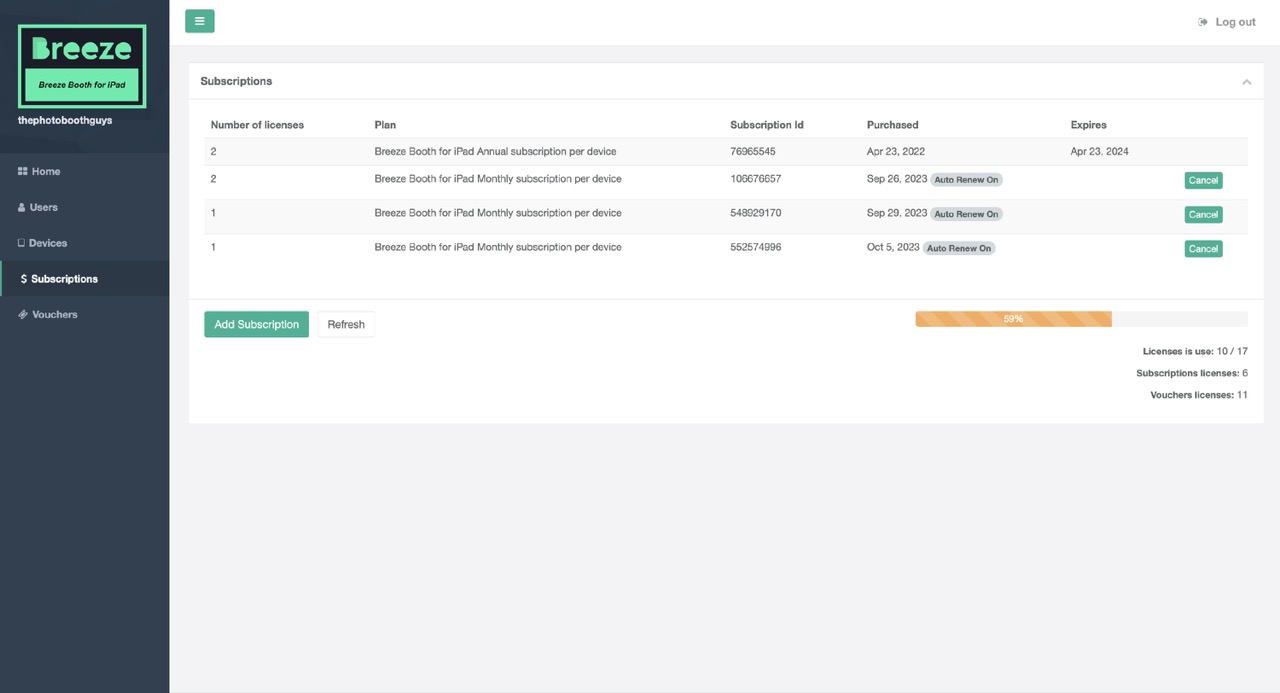Image resolution: width=1280 pixels, height=693 pixels.
Task: Click the Vouchers ticket icon in sidebar
Action: point(22,315)
